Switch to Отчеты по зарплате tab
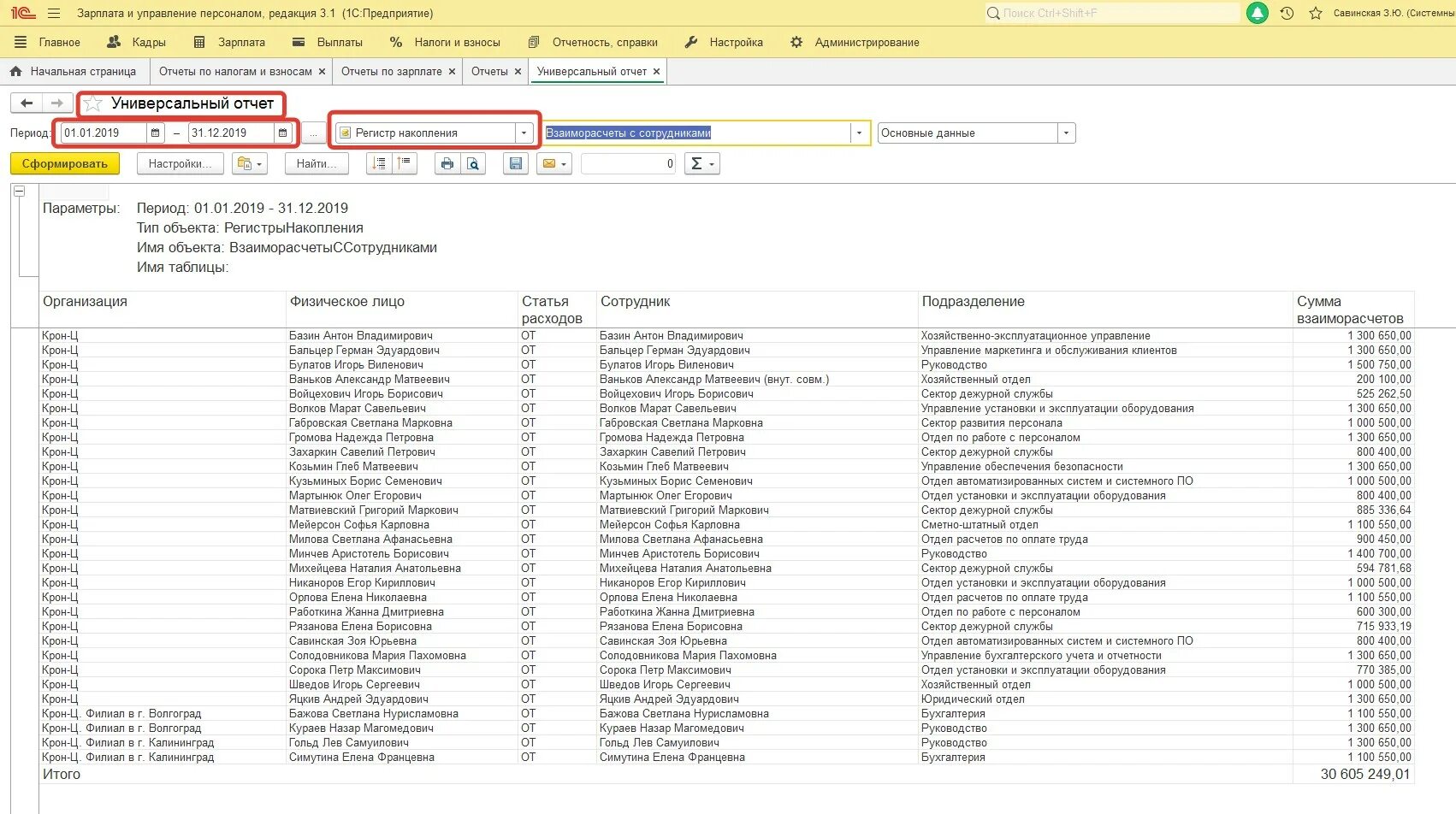 click(392, 72)
